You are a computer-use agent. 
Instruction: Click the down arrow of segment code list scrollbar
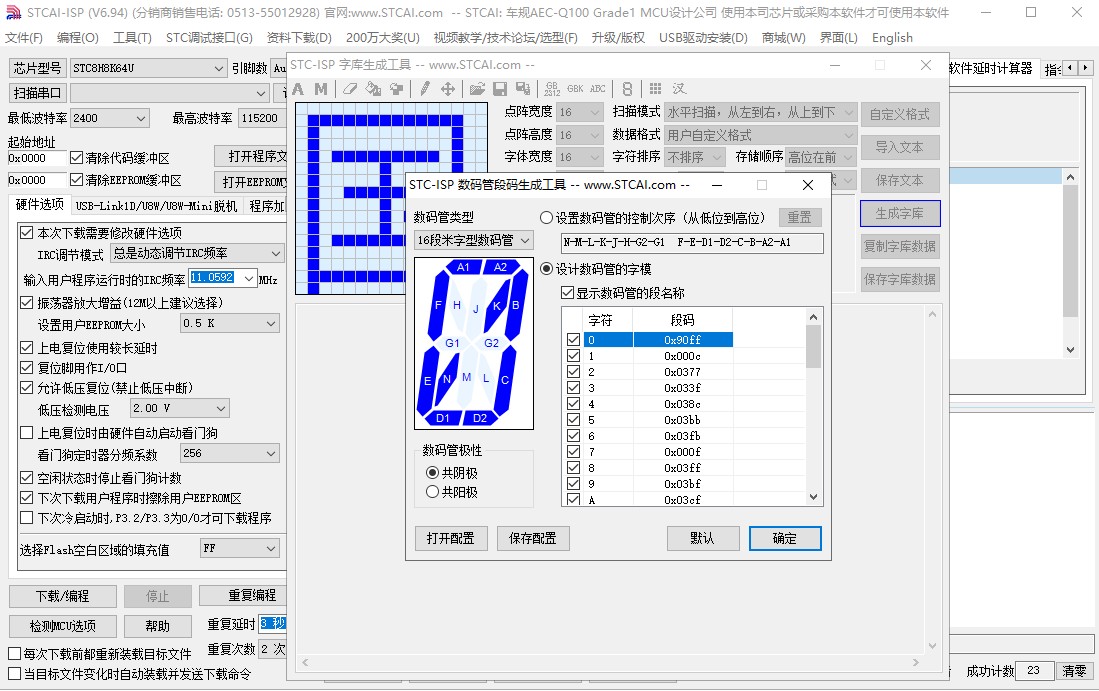coord(814,497)
